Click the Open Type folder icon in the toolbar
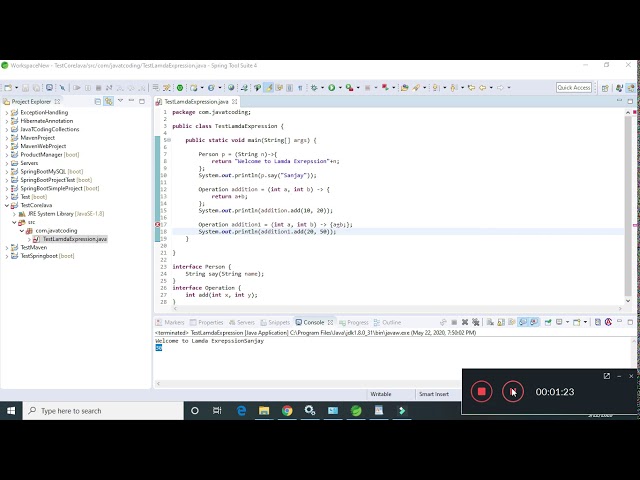 404,87
